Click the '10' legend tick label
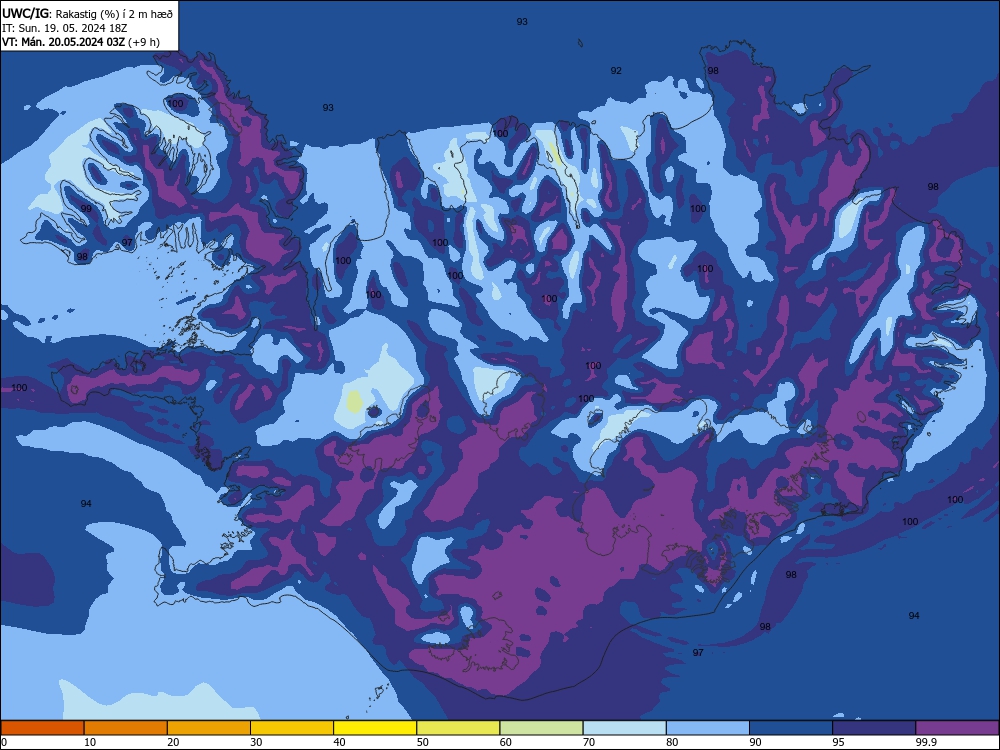The width and height of the screenshot is (1000, 750). tap(90, 742)
